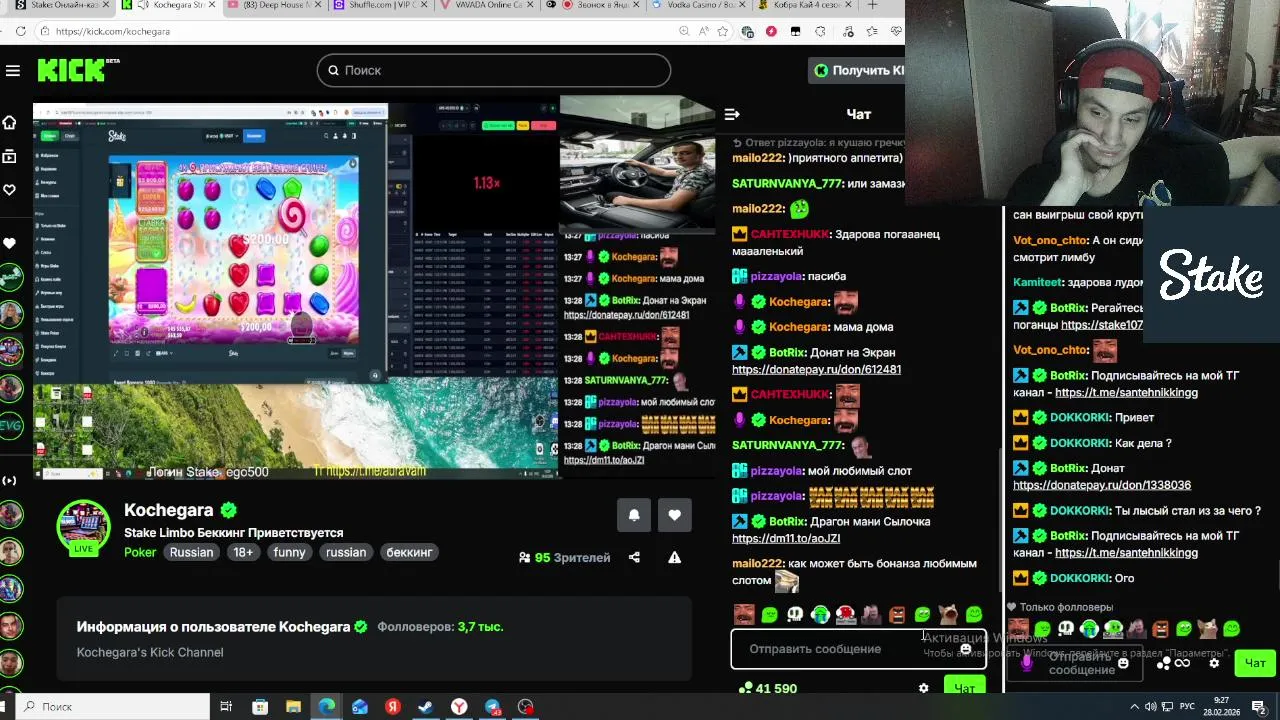Switch input language РУС in the taskbar

coord(1187,707)
